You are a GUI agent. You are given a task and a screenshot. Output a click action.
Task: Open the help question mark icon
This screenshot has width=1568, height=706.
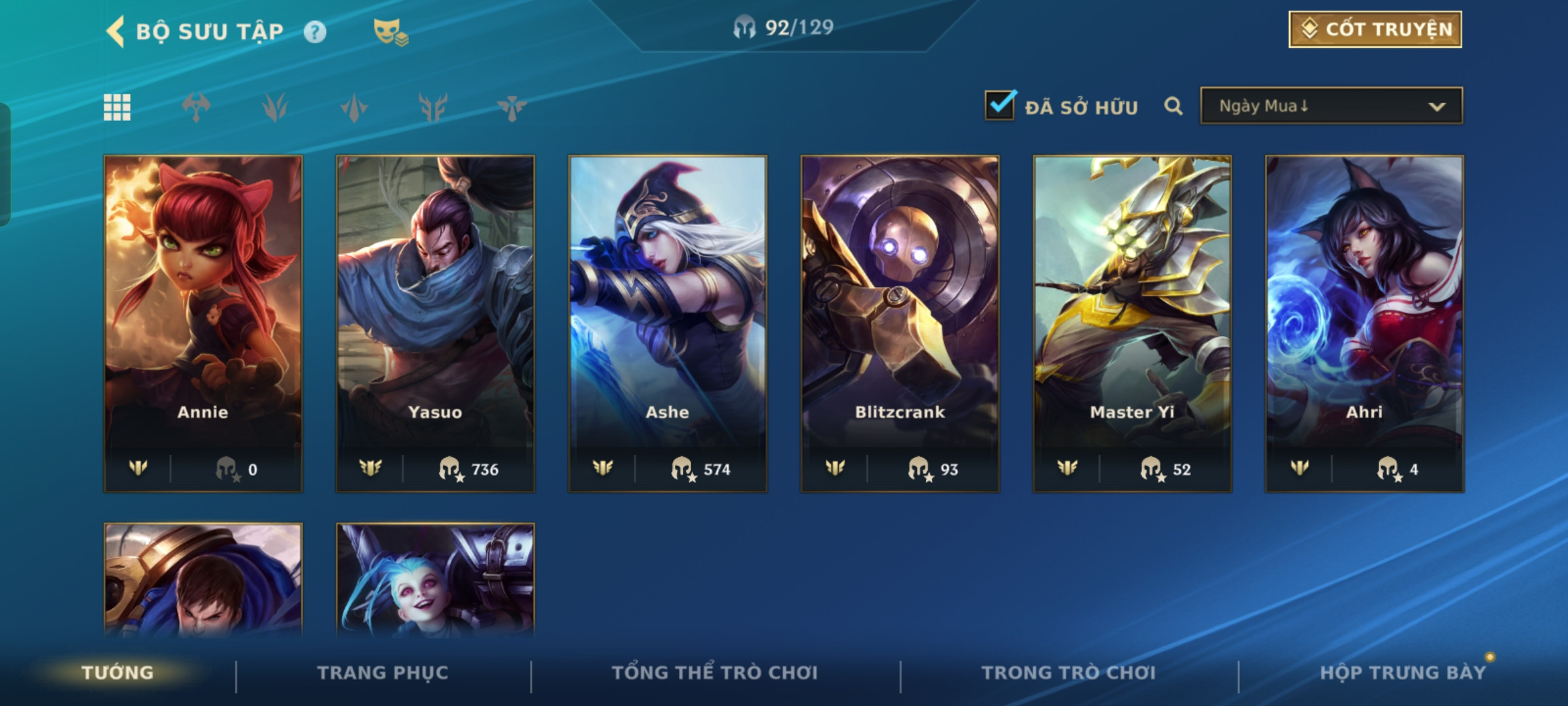(x=315, y=32)
